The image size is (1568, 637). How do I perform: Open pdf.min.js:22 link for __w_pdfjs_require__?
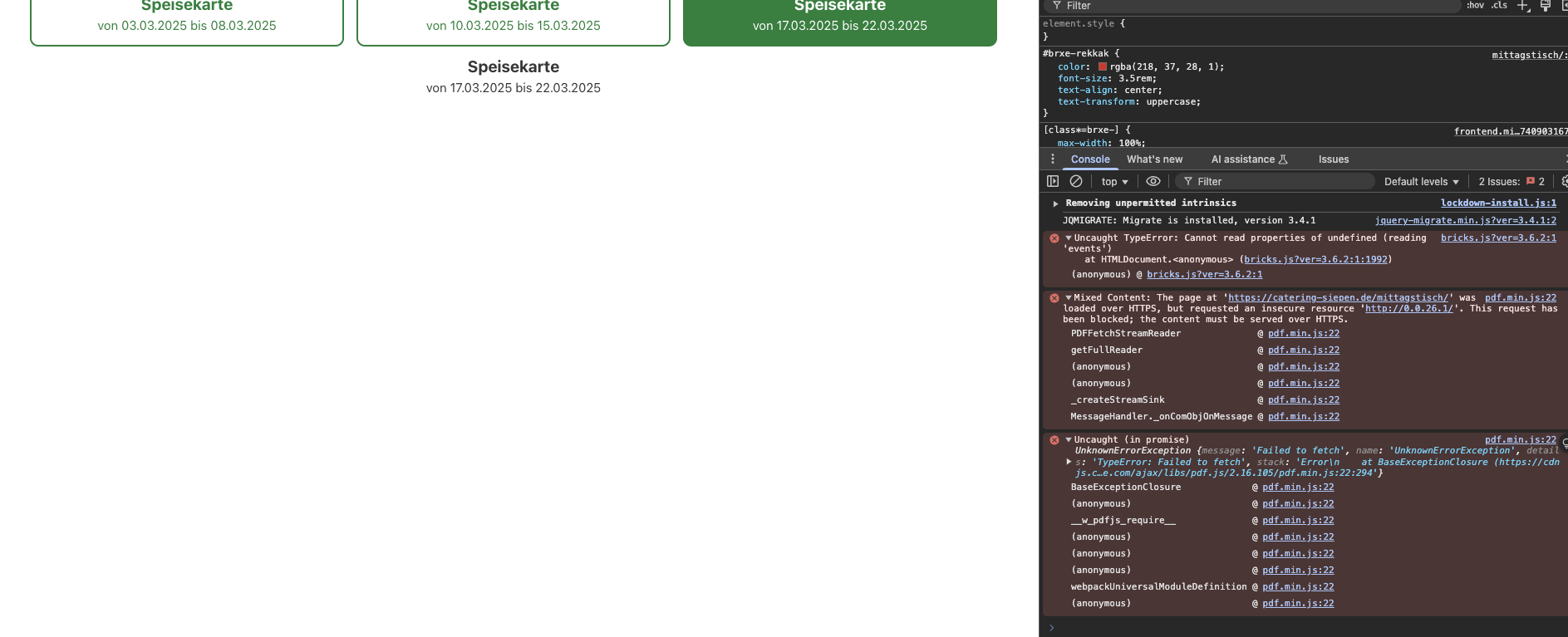[x=1298, y=520]
